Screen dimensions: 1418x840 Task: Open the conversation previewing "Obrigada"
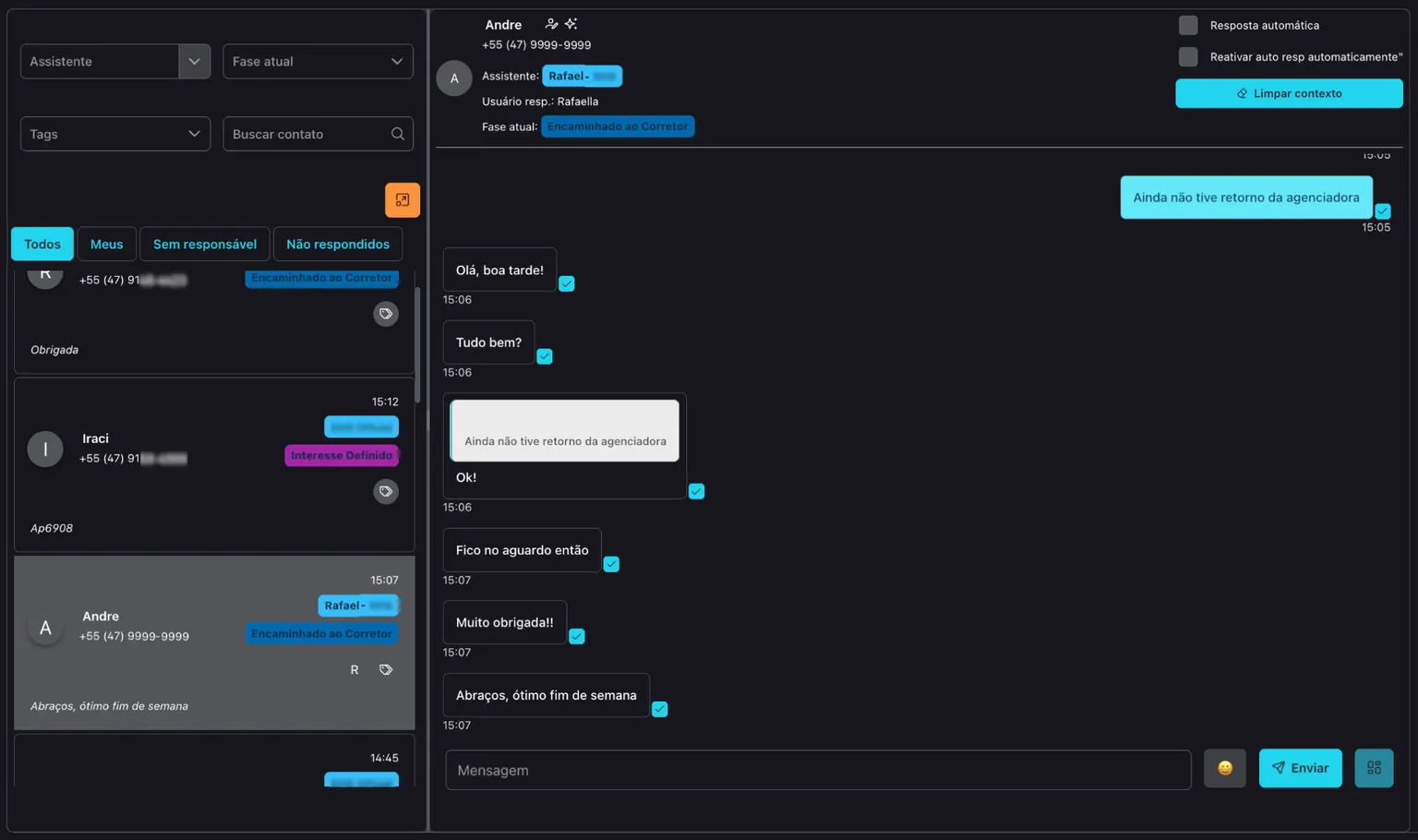[x=214, y=322]
